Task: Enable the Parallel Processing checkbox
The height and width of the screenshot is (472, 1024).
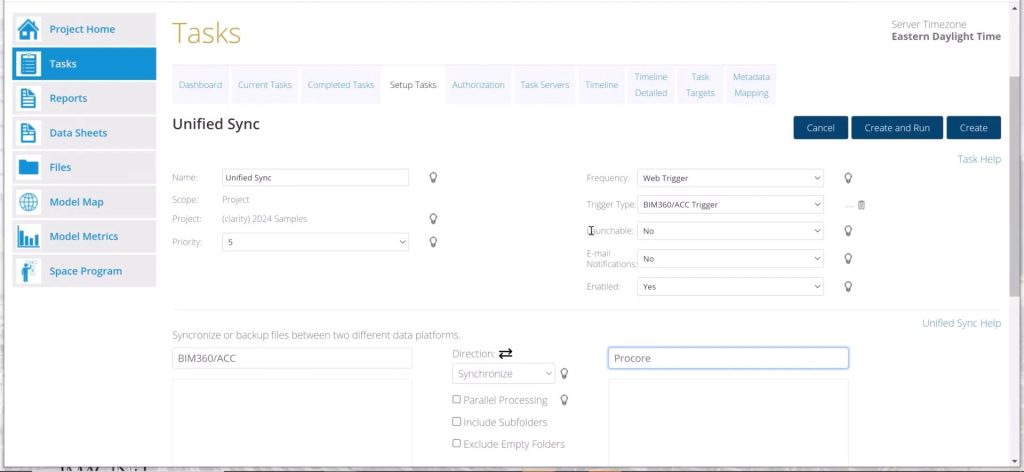Action: tap(456, 400)
